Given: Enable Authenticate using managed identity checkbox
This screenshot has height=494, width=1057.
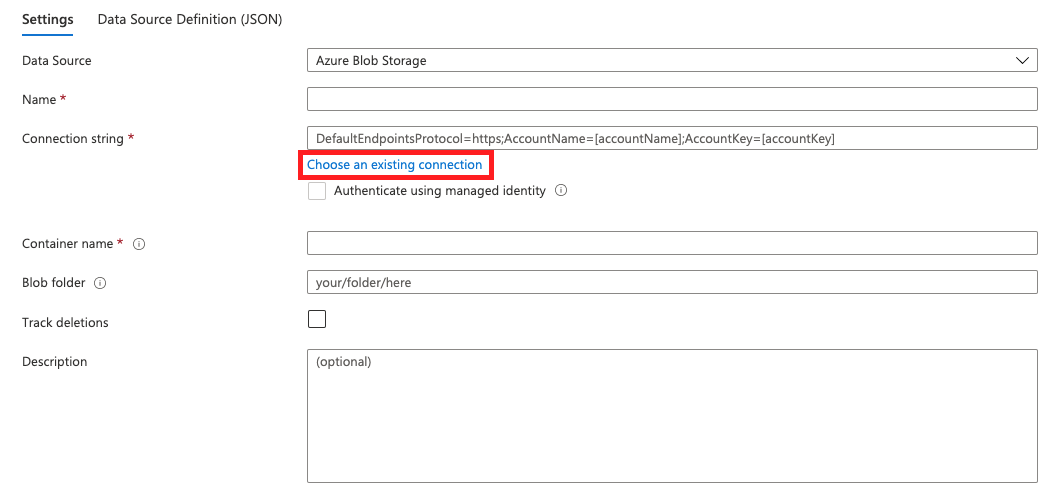Looking at the screenshot, I should [317, 191].
